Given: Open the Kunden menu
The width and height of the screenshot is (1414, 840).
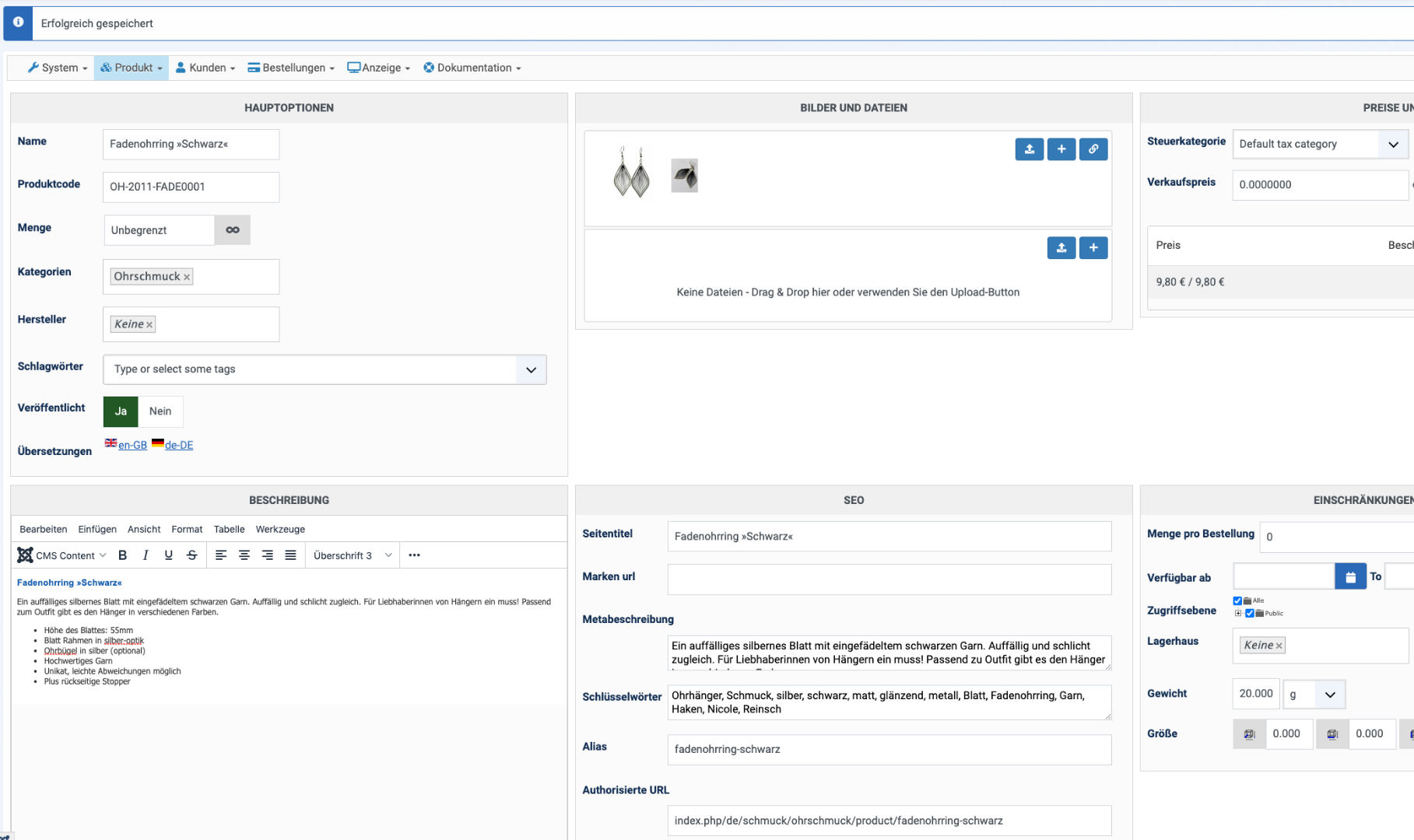Looking at the screenshot, I should point(205,68).
